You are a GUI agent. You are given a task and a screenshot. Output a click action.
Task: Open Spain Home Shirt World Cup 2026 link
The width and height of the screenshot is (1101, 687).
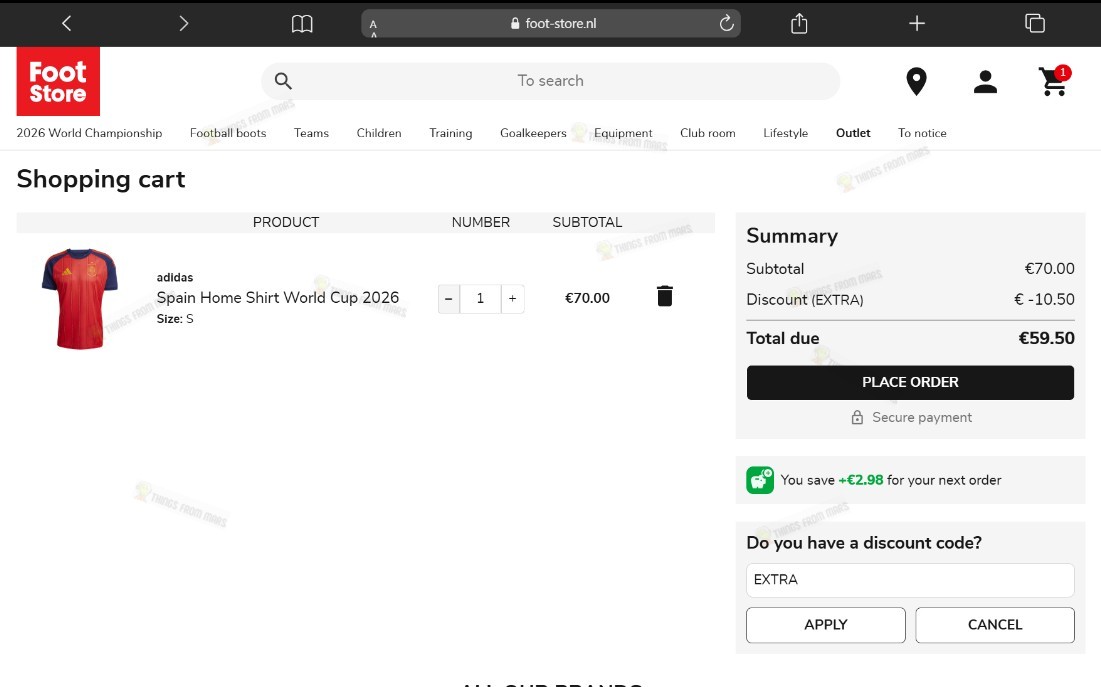click(277, 297)
